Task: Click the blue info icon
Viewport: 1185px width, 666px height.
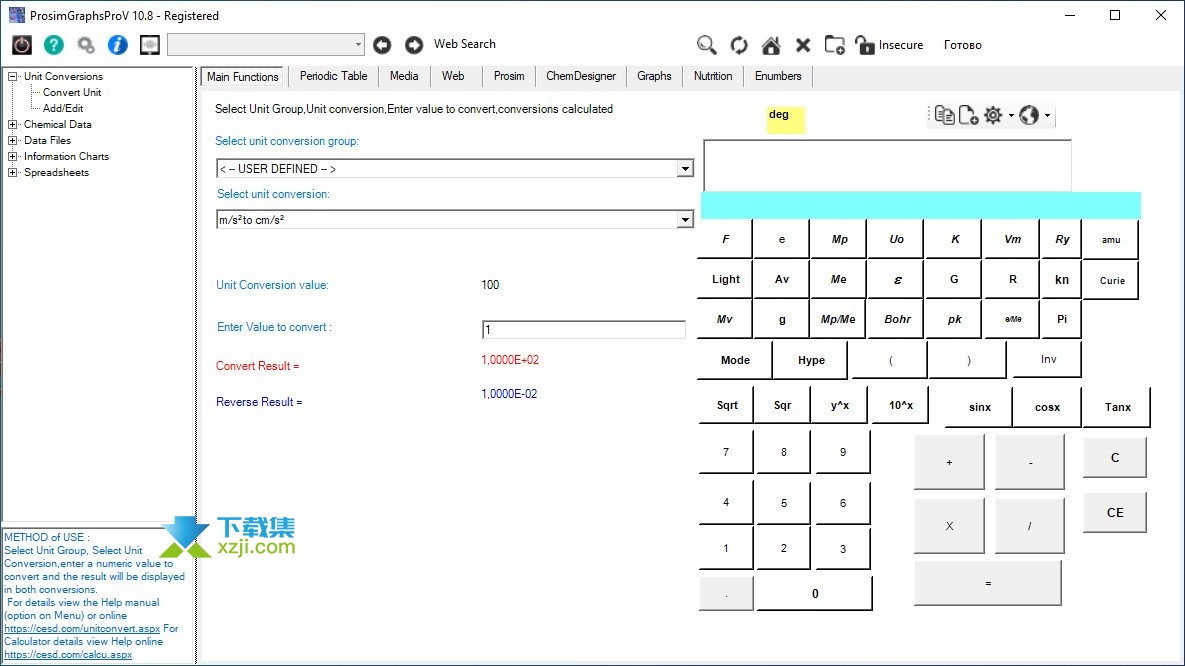Action: [x=118, y=45]
